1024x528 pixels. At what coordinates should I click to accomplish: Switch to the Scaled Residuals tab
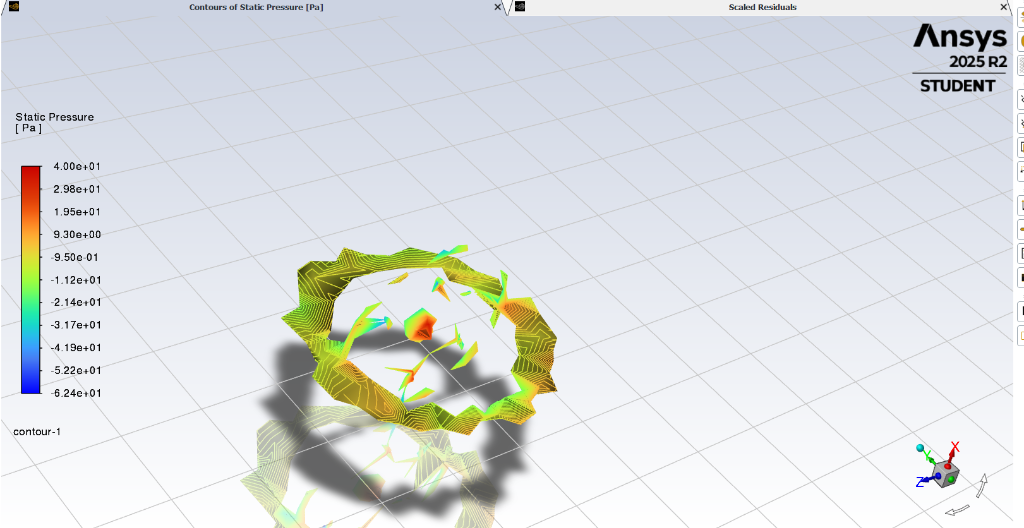click(x=762, y=7)
